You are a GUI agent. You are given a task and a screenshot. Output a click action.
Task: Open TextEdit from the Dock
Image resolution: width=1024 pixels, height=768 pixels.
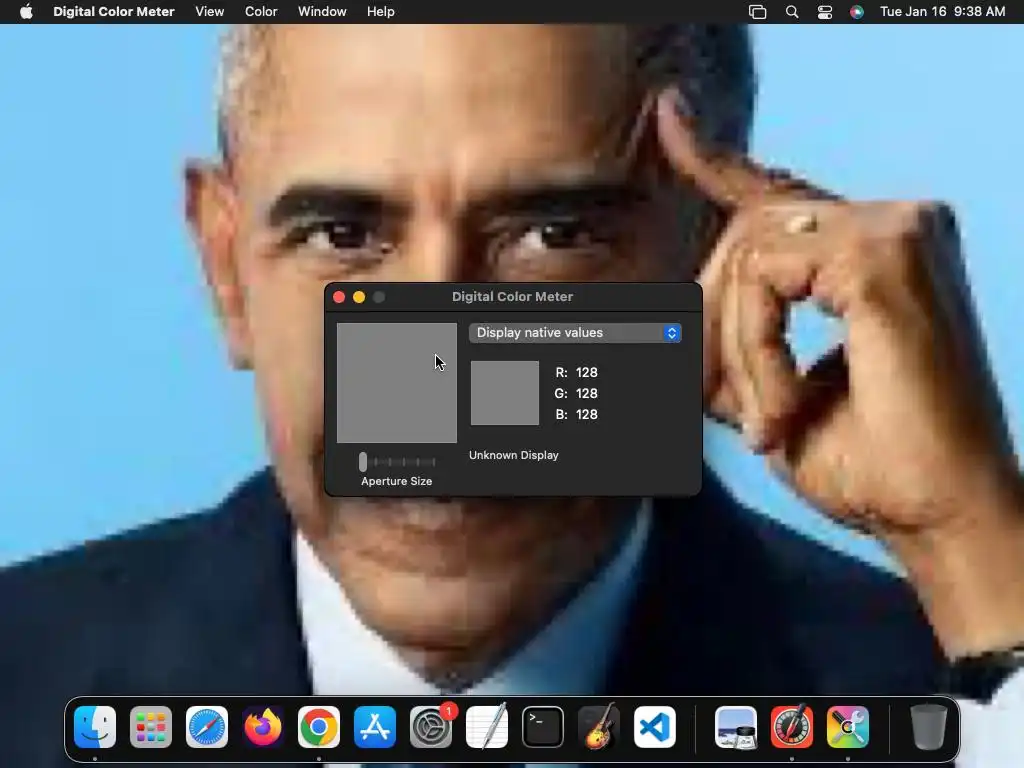tap(487, 727)
